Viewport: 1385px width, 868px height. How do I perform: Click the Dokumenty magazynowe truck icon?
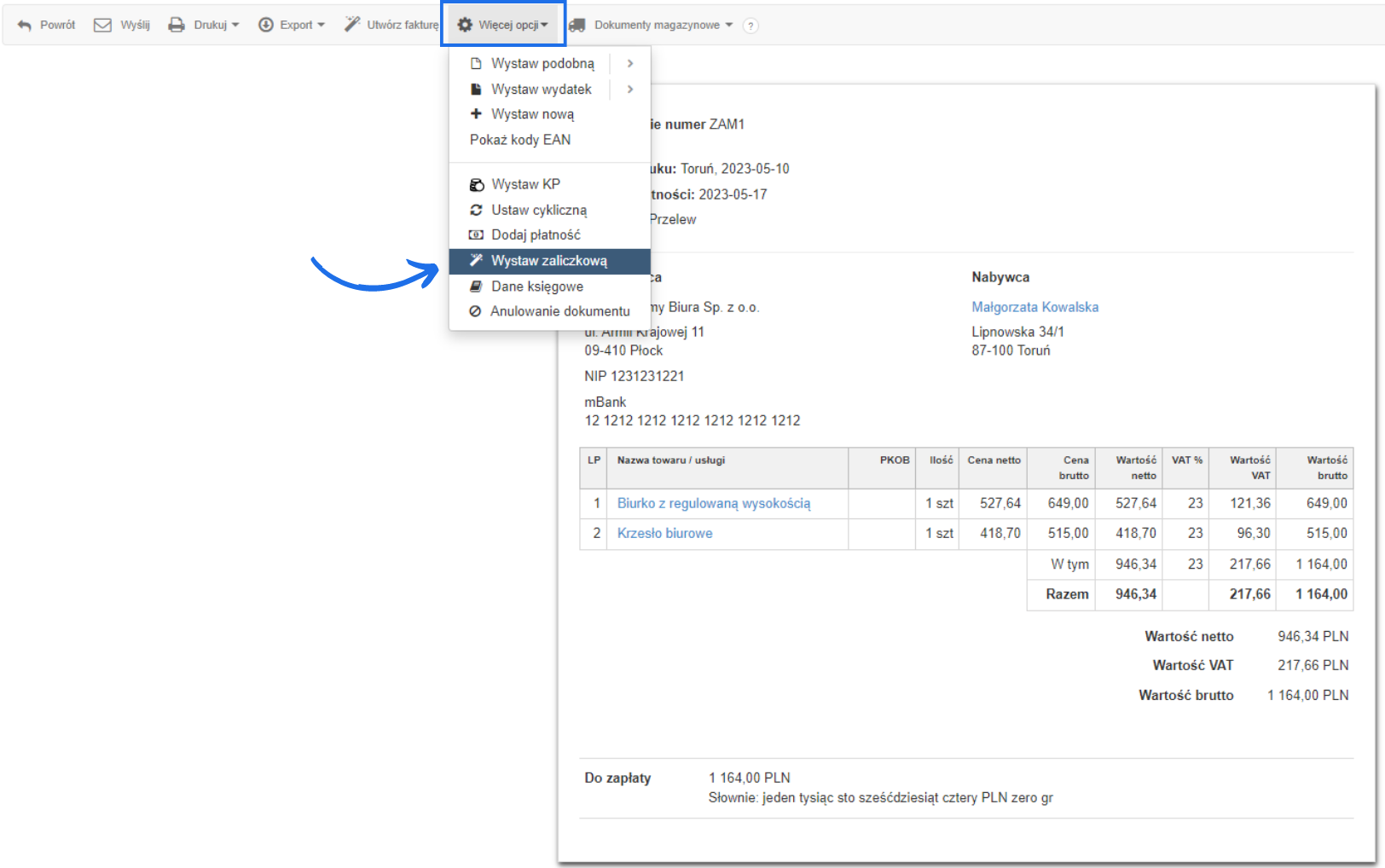coord(577,26)
